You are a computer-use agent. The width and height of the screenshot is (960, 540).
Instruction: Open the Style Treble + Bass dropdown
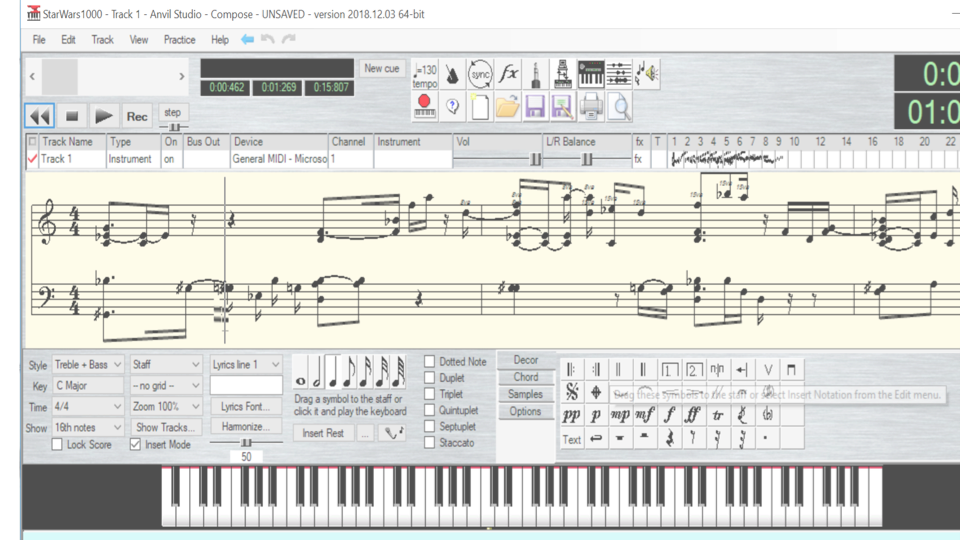(x=88, y=364)
